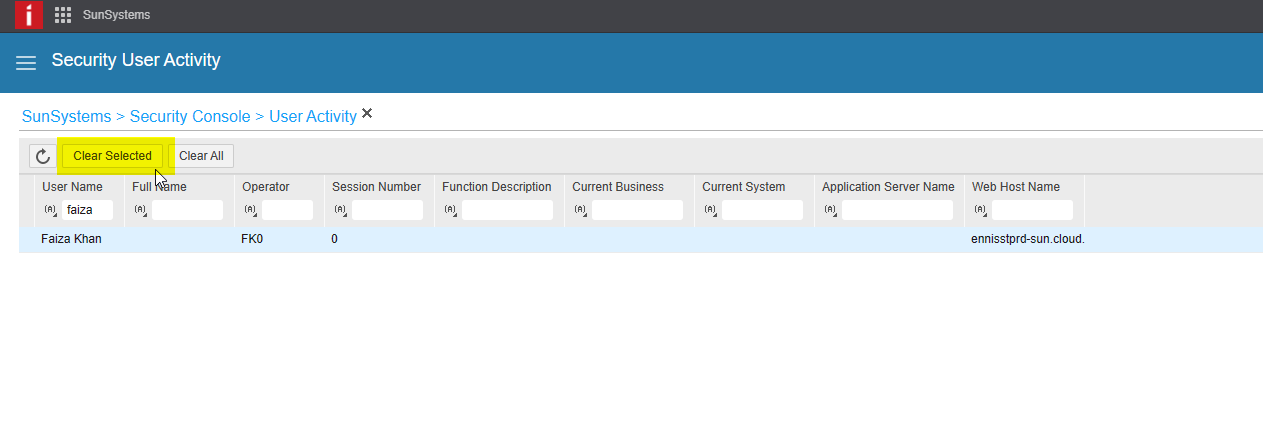Open filter operator for Function Description
Screen dimensions: 1263x423
[450, 210]
